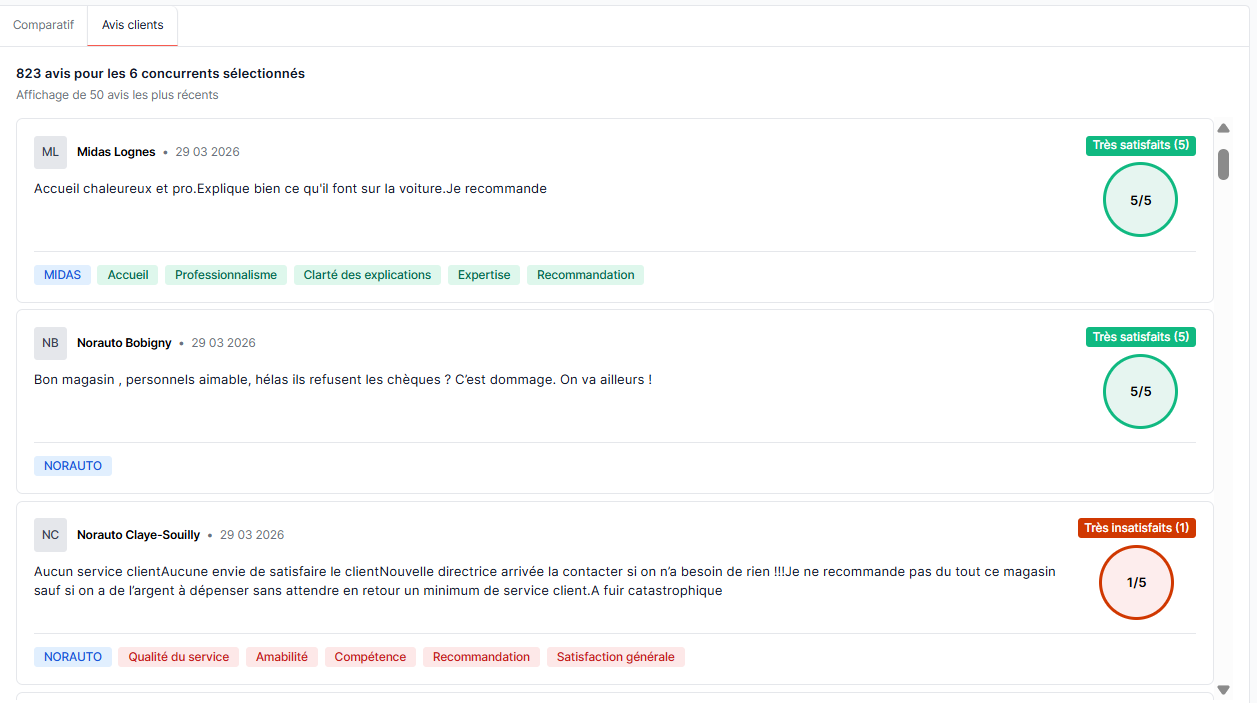Click the Clarté des explications tag
This screenshot has width=1257, height=703.
pos(367,275)
